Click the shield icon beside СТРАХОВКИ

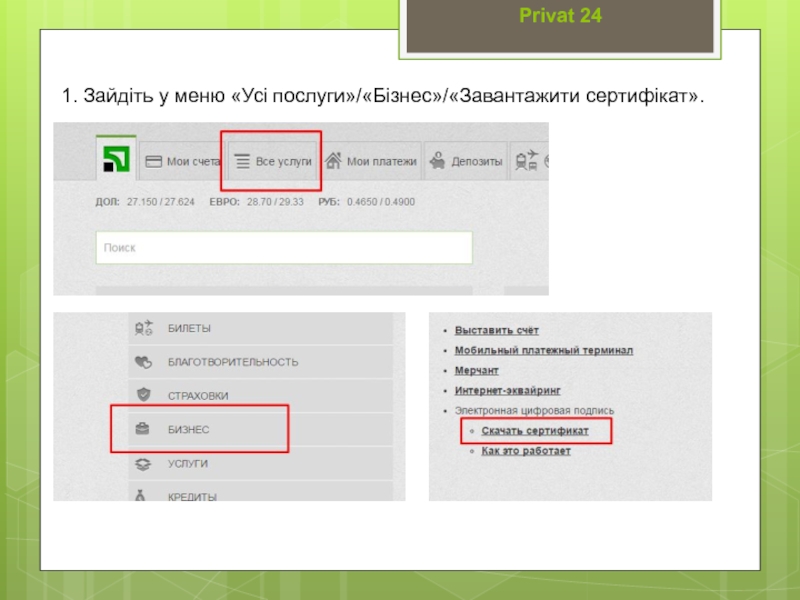click(144, 395)
